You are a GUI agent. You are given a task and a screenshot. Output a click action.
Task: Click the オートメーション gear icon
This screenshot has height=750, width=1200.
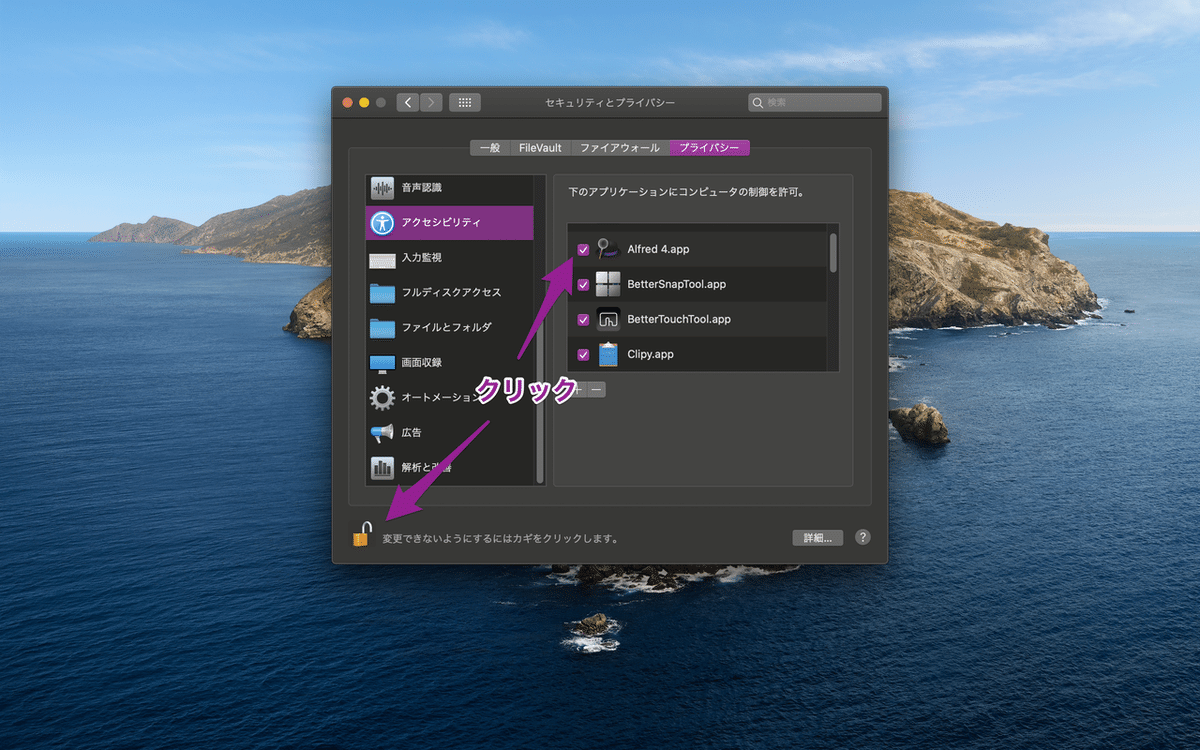[x=382, y=398]
